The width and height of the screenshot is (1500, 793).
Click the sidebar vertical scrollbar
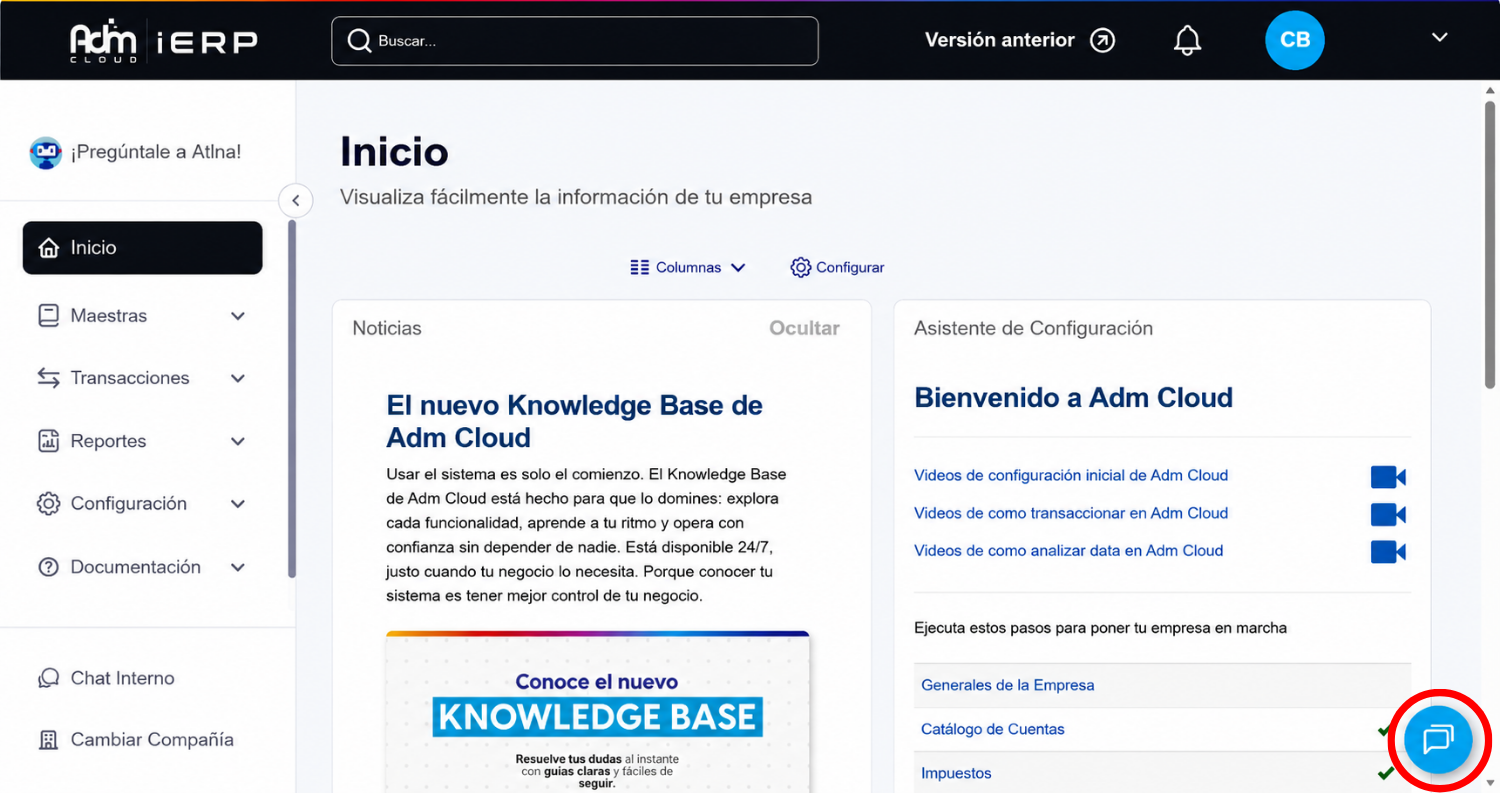pyautogui.click(x=292, y=398)
